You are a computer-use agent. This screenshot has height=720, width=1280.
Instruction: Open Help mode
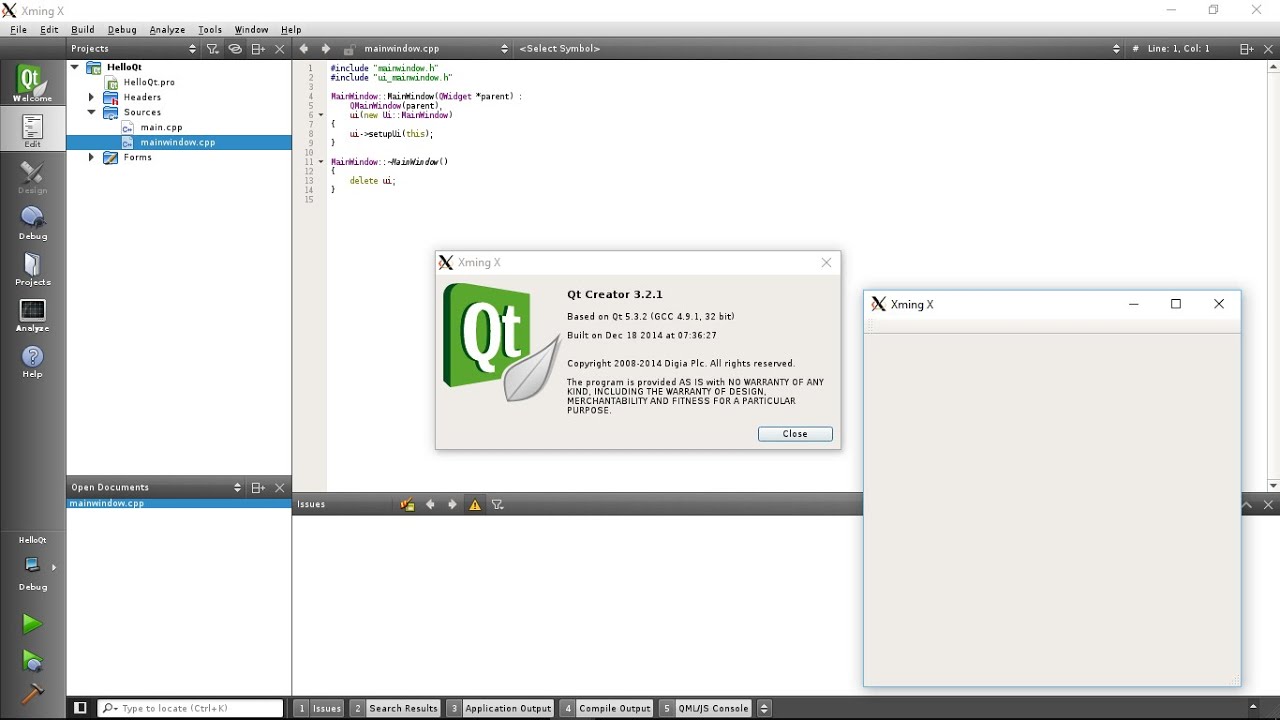[32, 361]
